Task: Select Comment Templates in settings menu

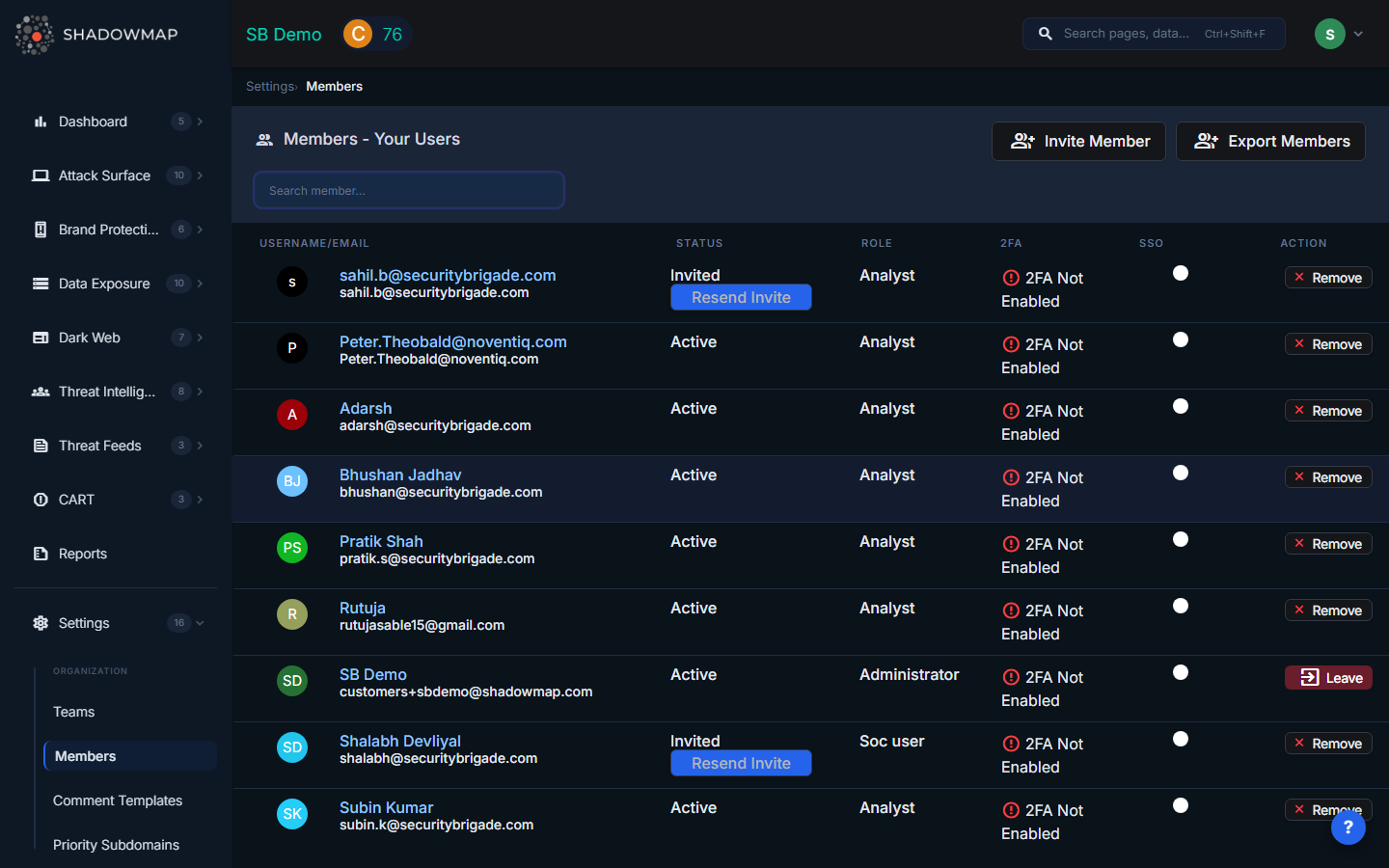Action: point(118,800)
